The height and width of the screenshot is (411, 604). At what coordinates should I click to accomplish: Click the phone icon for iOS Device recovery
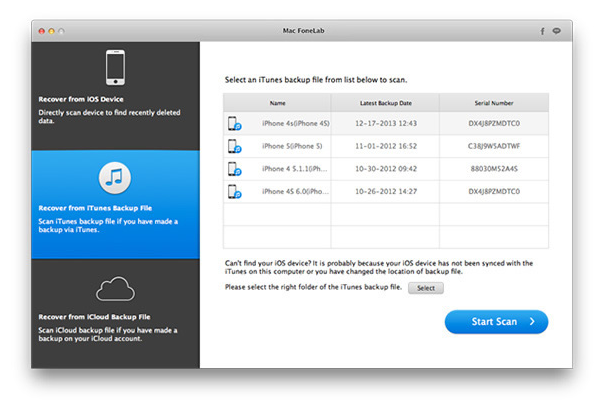tap(115, 67)
